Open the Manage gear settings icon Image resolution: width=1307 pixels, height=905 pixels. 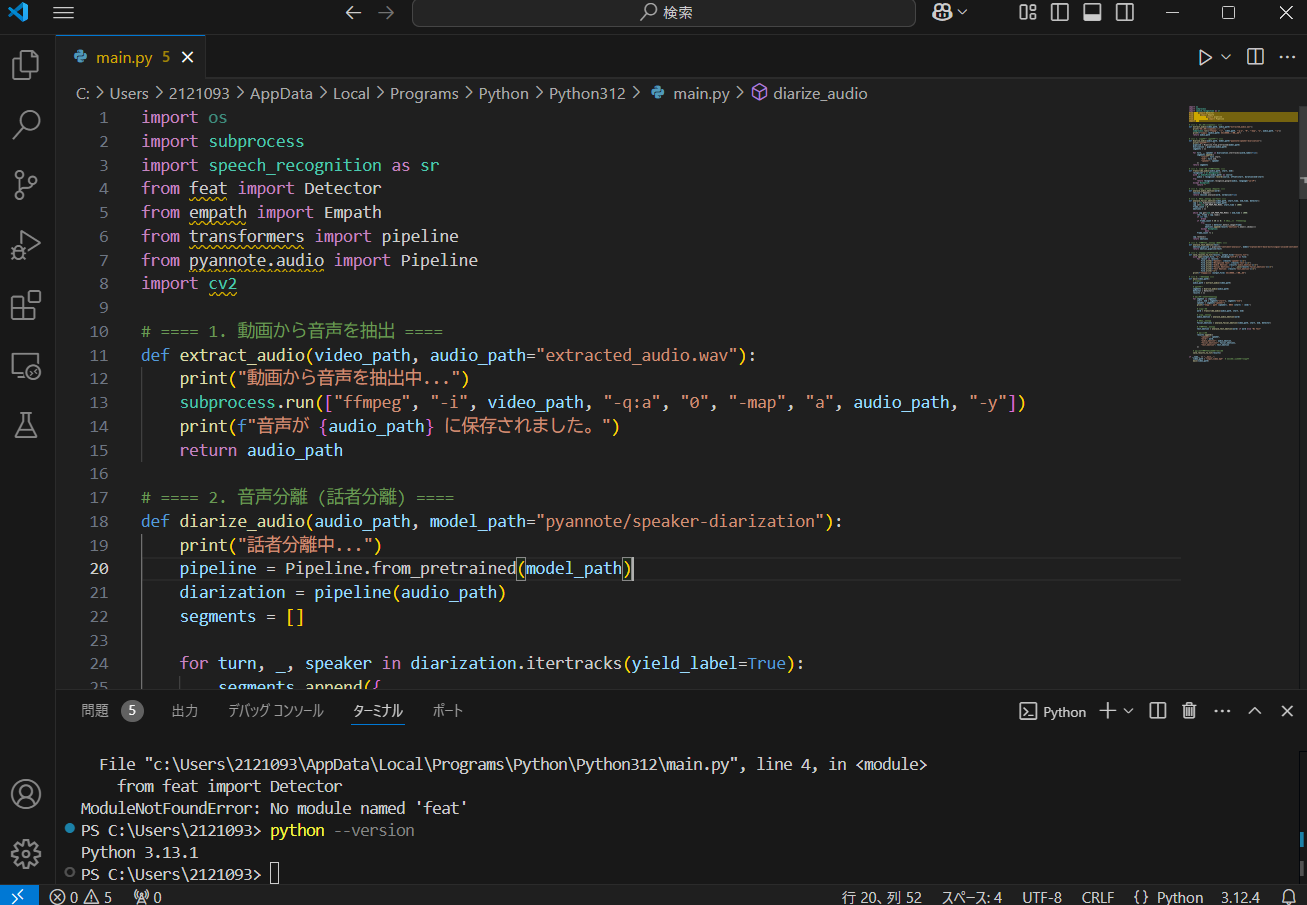[x=25, y=853]
